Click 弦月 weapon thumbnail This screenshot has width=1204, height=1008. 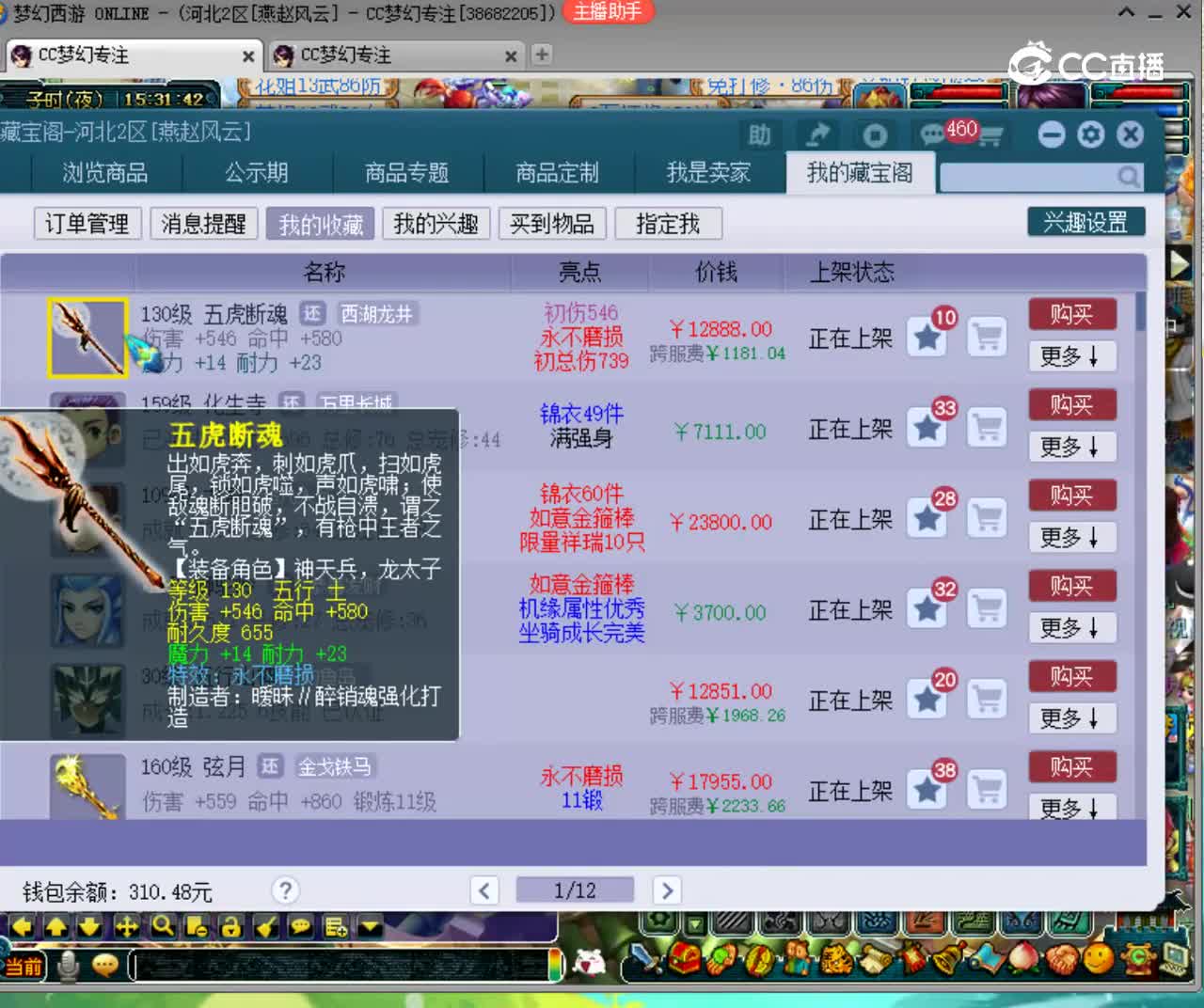pos(87,786)
